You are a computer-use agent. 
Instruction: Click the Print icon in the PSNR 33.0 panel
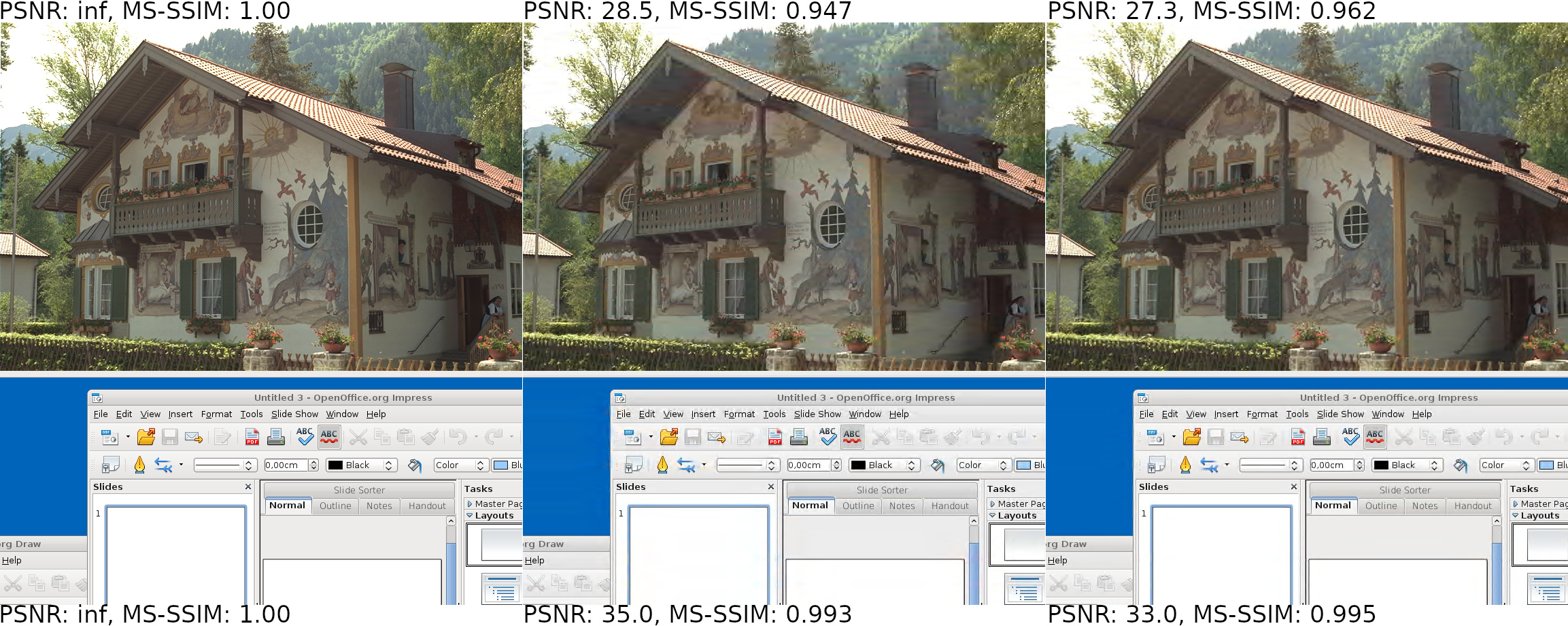pyautogui.click(x=1322, y=437)
